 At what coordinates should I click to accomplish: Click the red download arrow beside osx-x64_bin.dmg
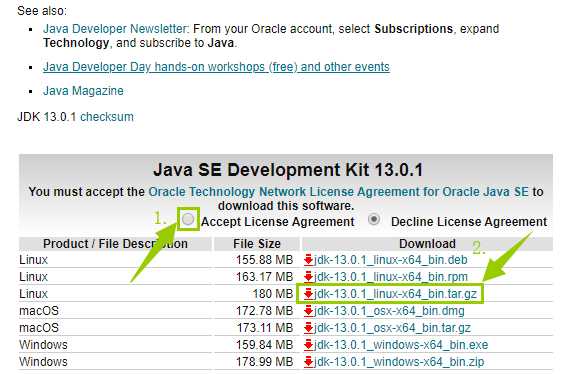click(x=308, y=311)
